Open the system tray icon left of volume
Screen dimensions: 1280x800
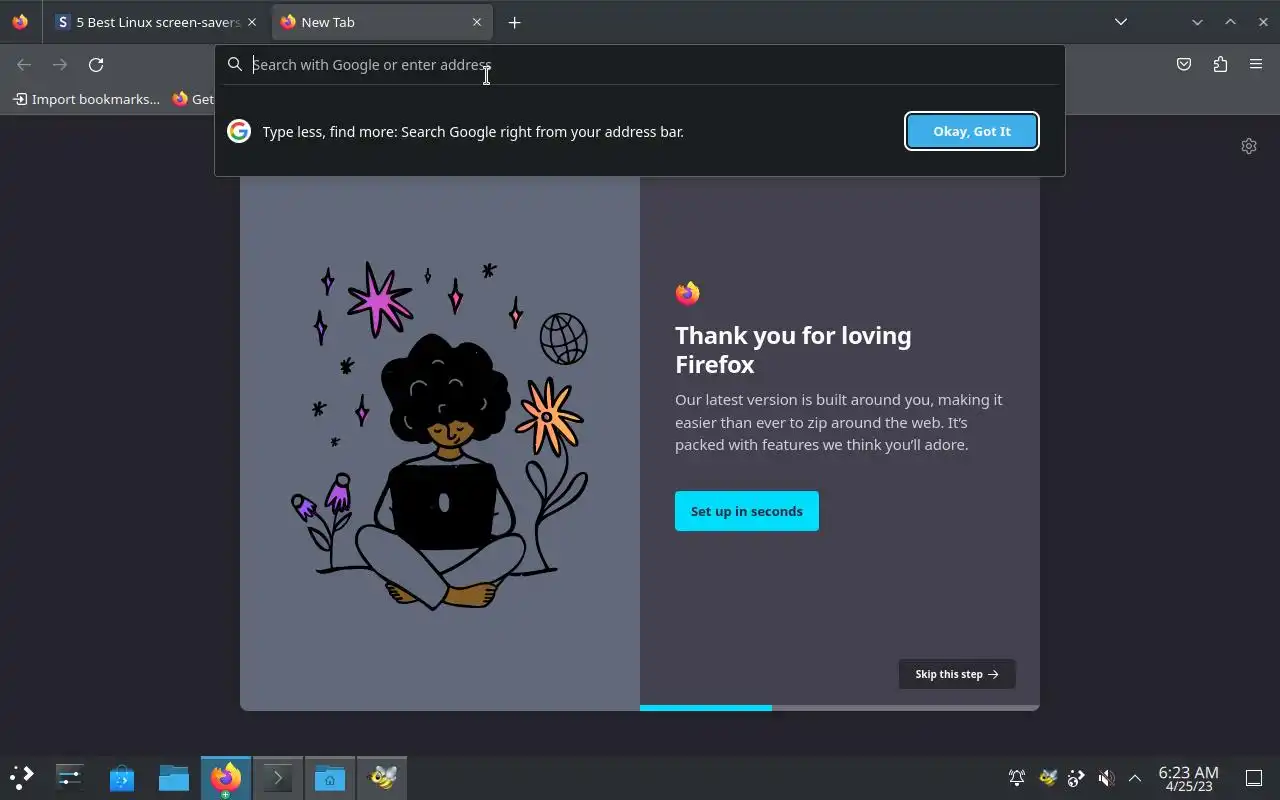coord(1076,778)
